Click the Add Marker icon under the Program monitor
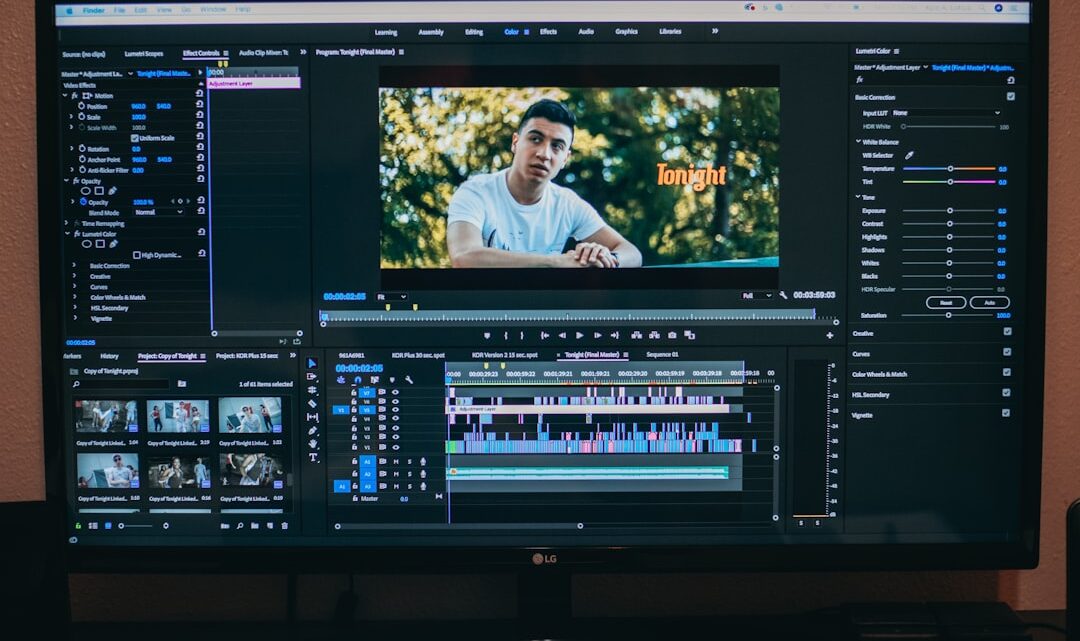Viewport: 1080px width, 641px height. pyautogui.click(x=488, y=335)
